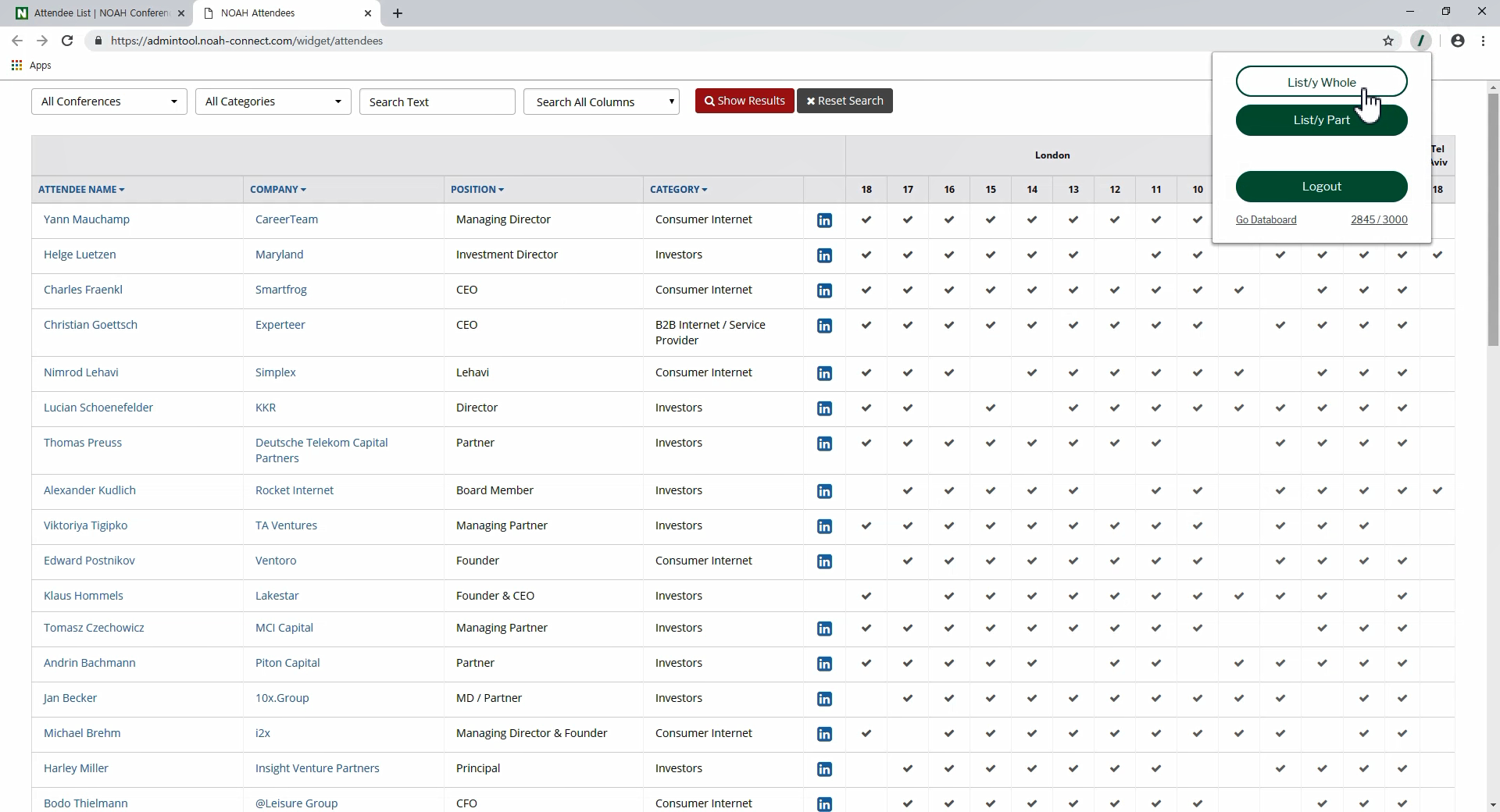This screenshot has height=812, width=1500.
Task: Open the All Conferences dropdown
Action: pos(109,101)
